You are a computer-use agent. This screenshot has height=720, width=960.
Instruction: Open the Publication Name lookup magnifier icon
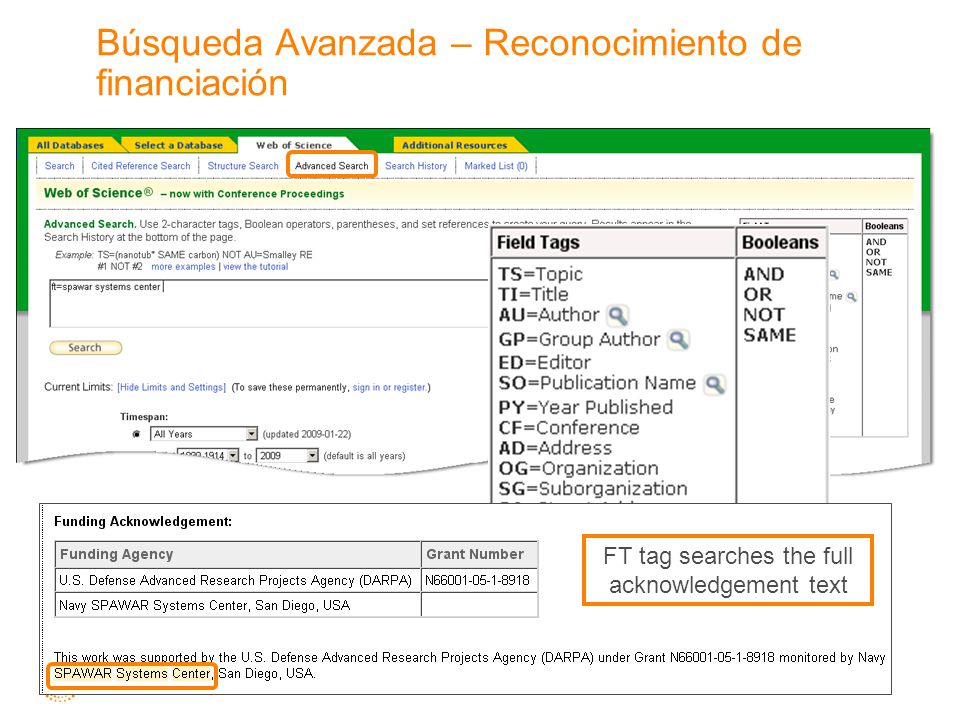click(x=714, y=384)
